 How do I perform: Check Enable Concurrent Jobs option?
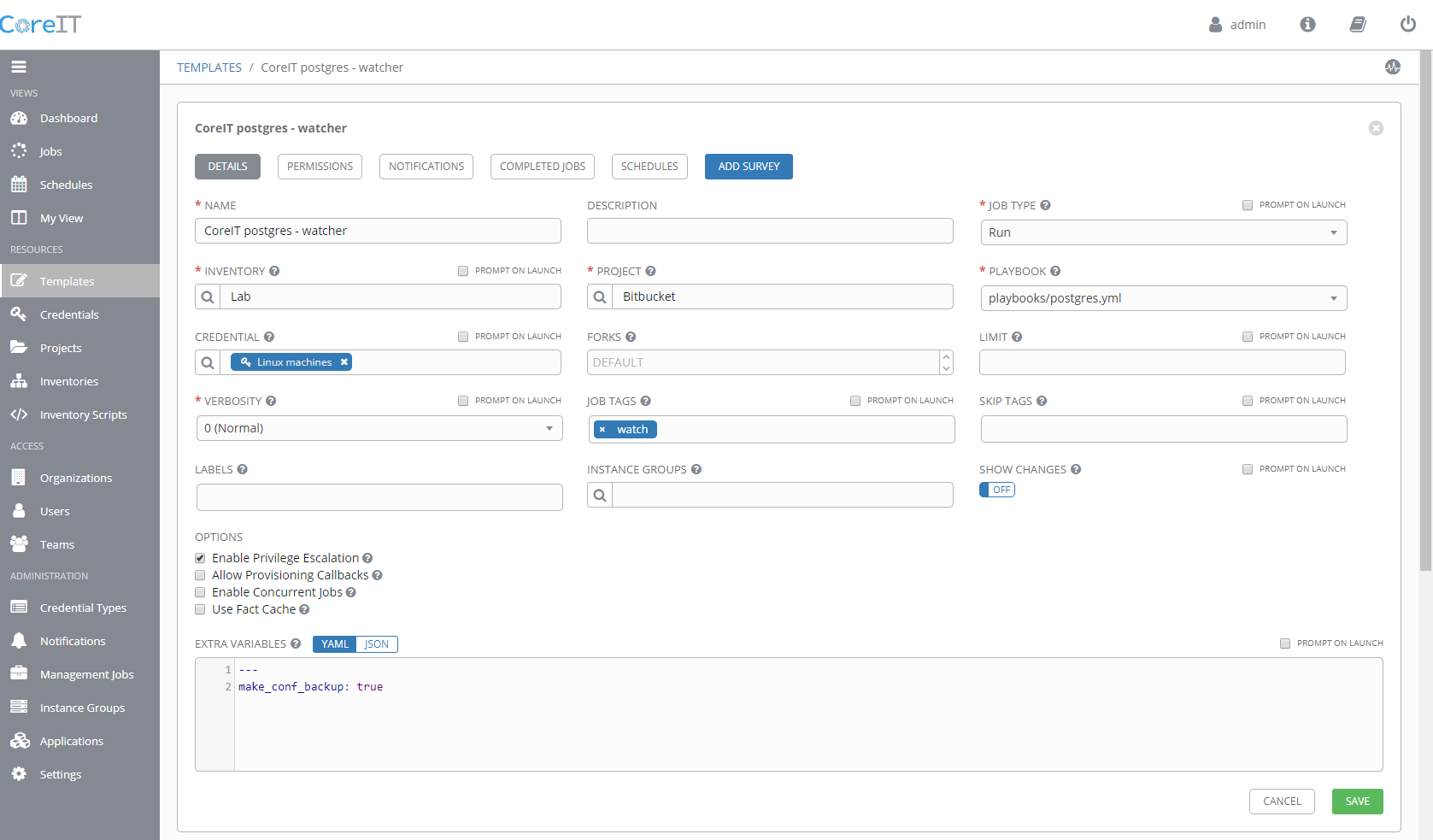click(200, 592)
